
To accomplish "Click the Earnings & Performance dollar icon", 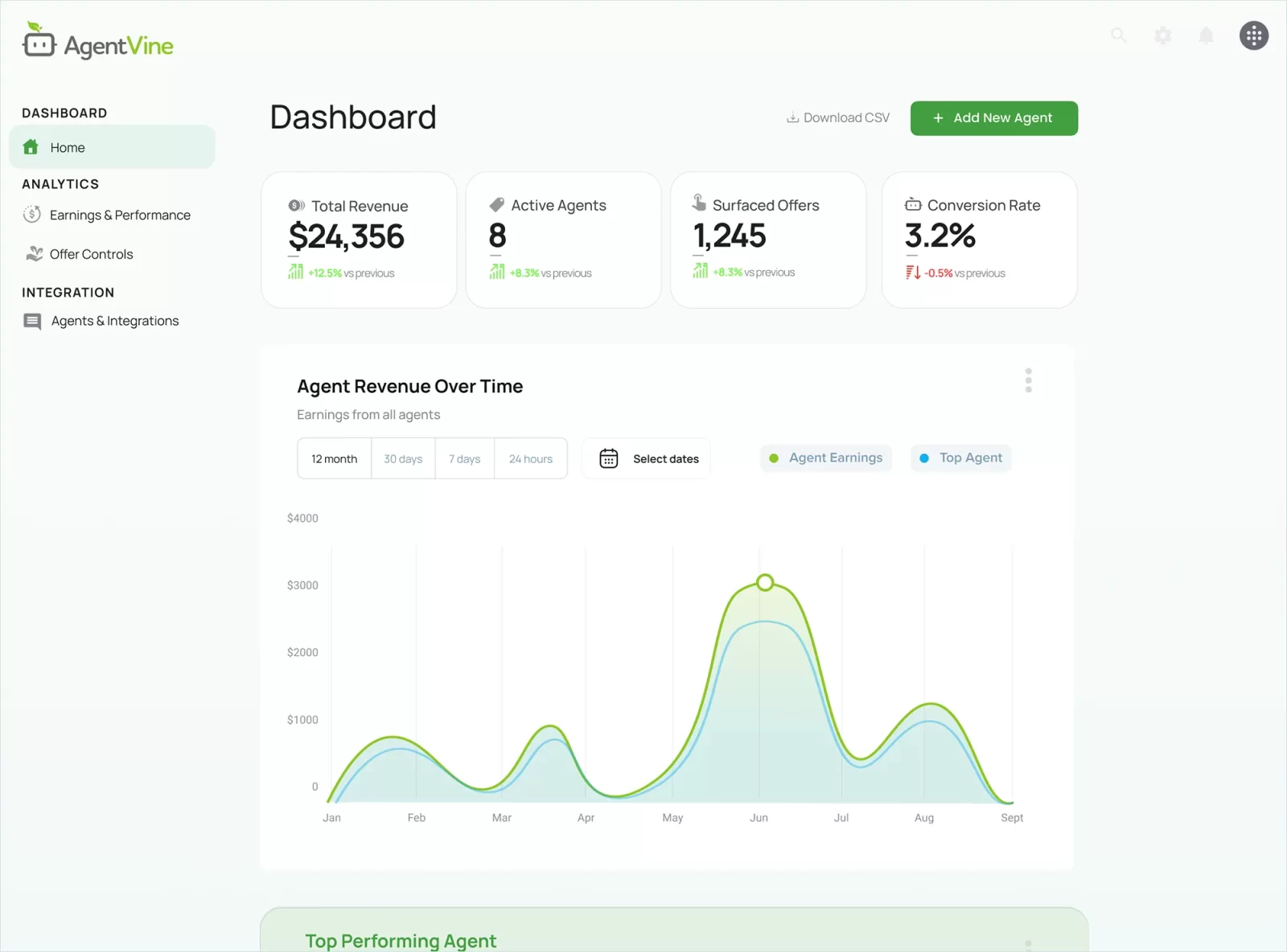I will pos(32,215).
